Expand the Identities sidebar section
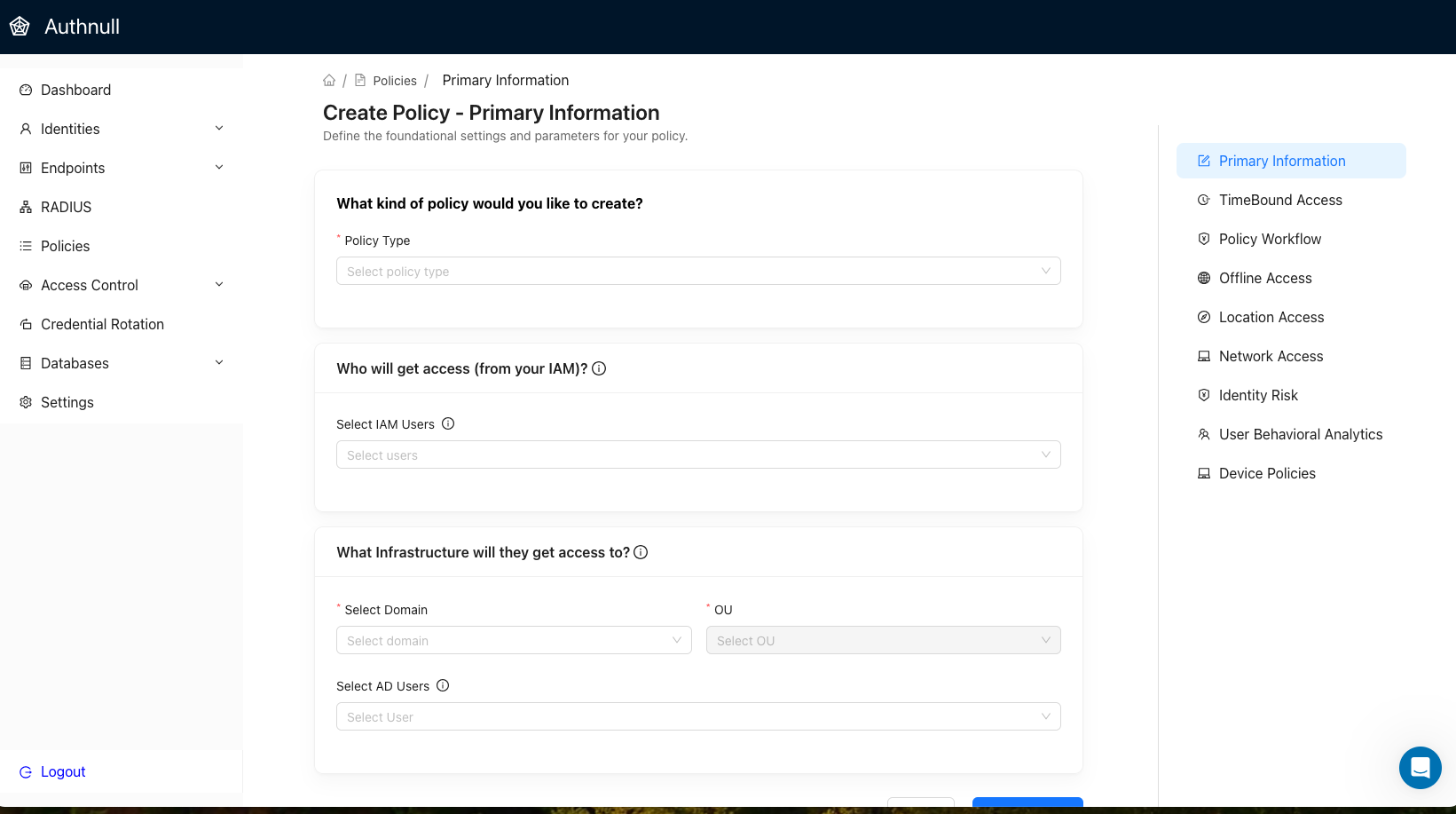This screenshot has width=1456, height=814. [219, 128]
